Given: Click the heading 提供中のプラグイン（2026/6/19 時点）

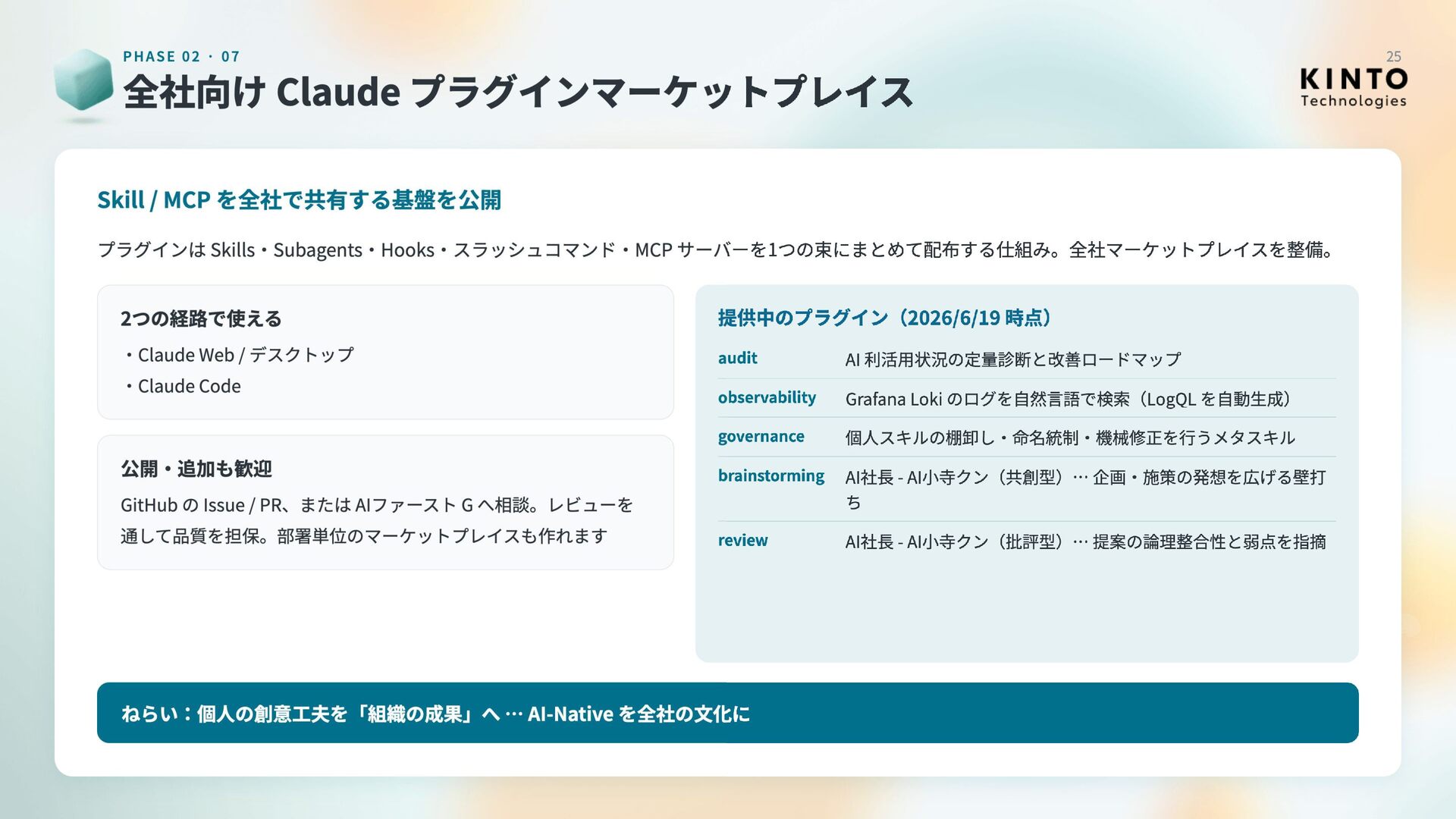Looking at the screenshot, I should pyautogui.click(x=884, y=318).
